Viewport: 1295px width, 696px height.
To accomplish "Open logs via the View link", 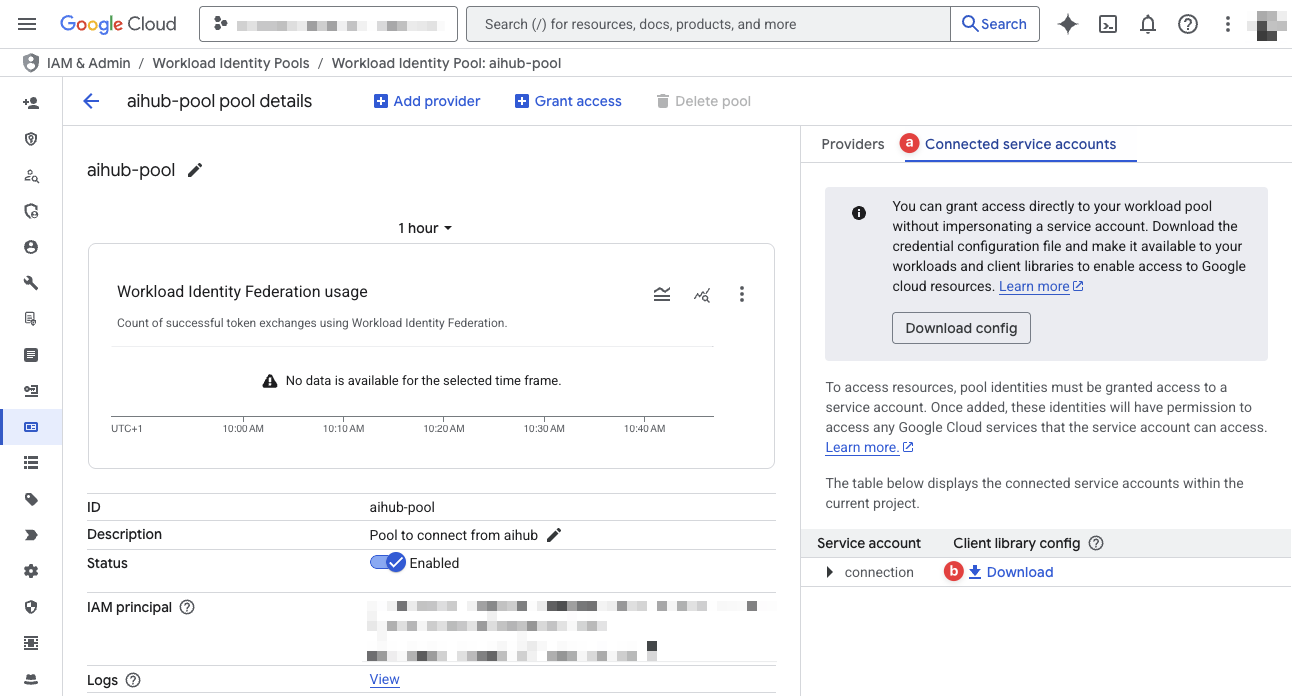I will point(384,679).
